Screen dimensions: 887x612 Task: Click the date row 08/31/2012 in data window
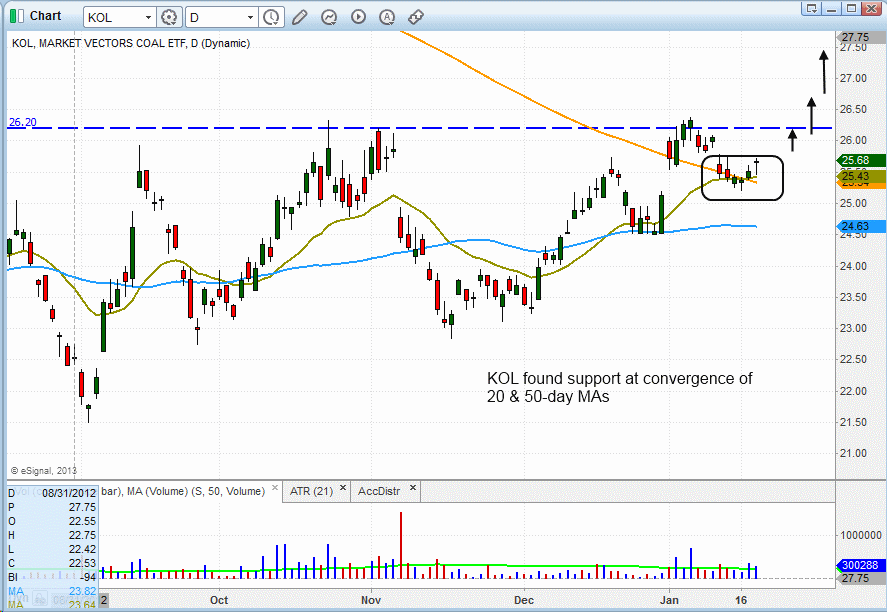53,493
